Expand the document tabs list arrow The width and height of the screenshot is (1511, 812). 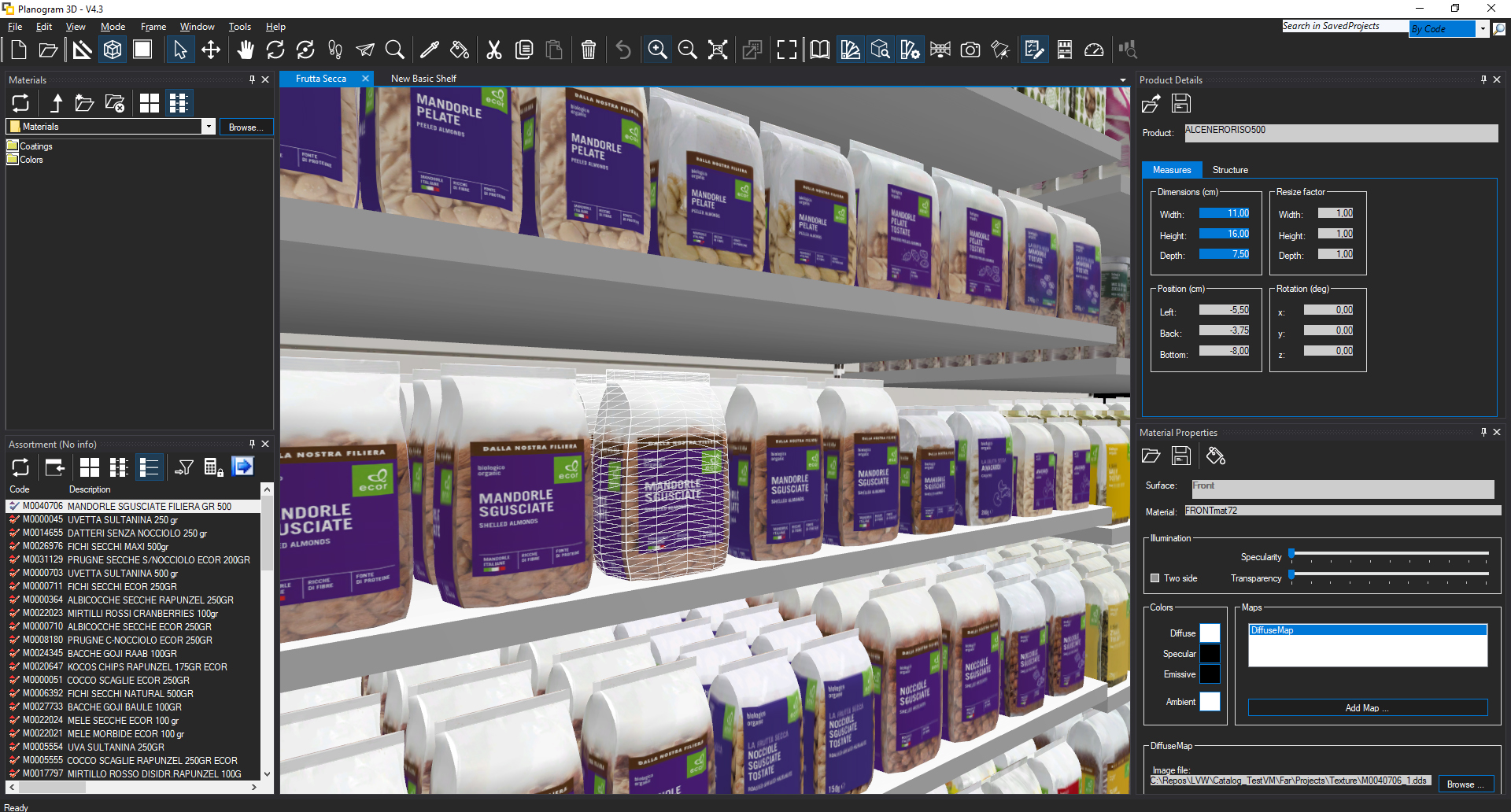[x=1123, y=79]
